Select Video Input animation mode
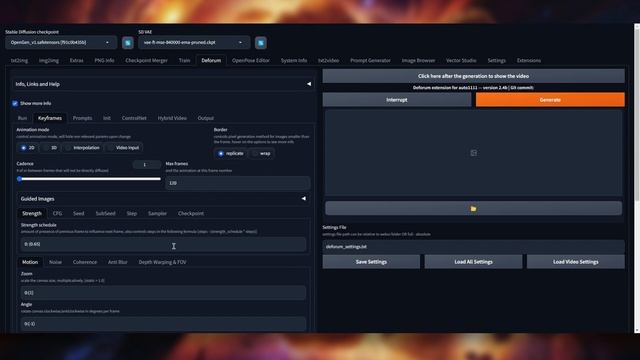The width and height of the screenshot is (640, 360). pyautogui.click(x=124, y=148)
